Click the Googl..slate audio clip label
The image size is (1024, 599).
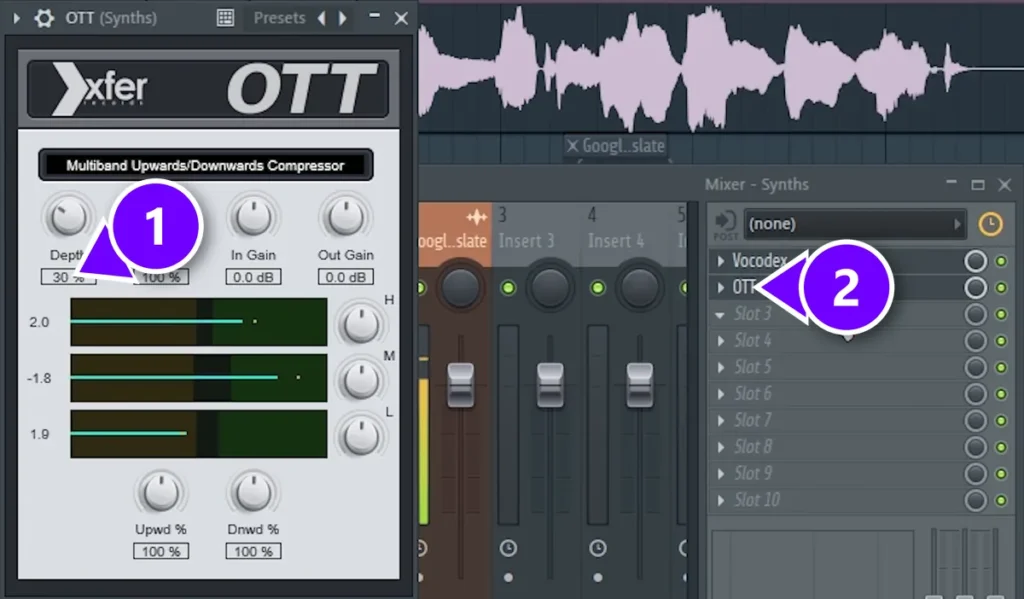coord(615,146)
